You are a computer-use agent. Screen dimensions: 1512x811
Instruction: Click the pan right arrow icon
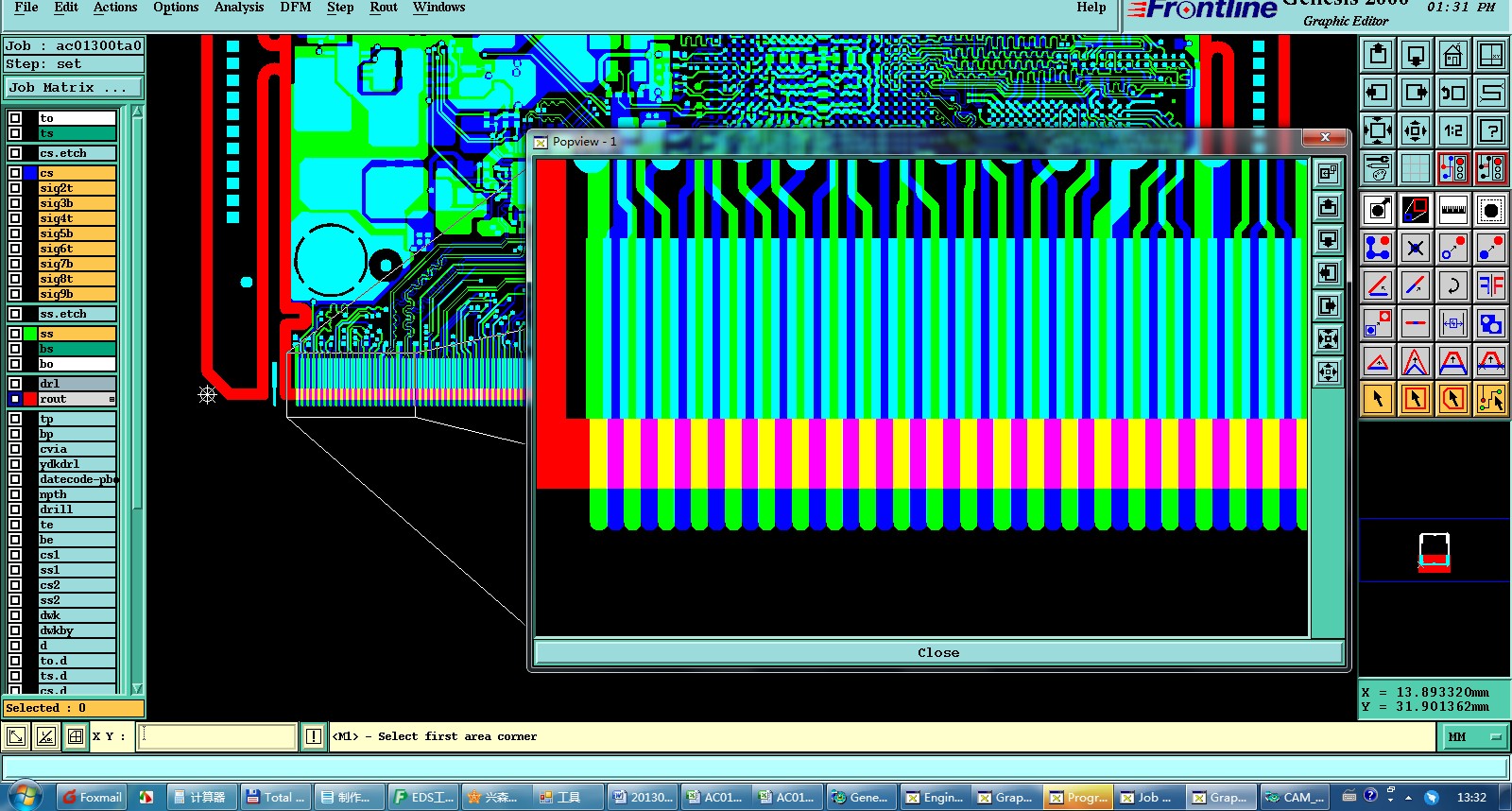click(x=1416, y=93)
